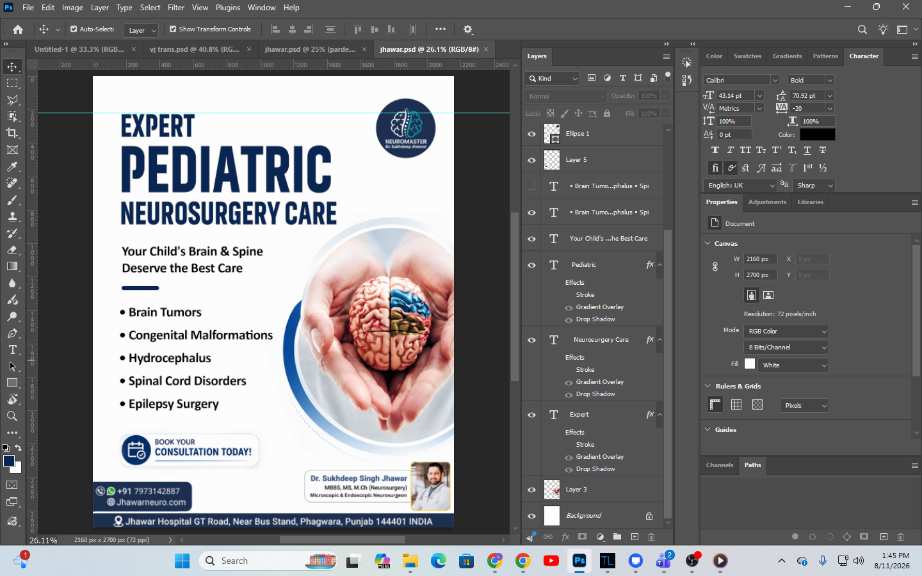Hide the Background layer visibility eye
The height and width of the screenshot is (576, 922).
coord(532,516)
